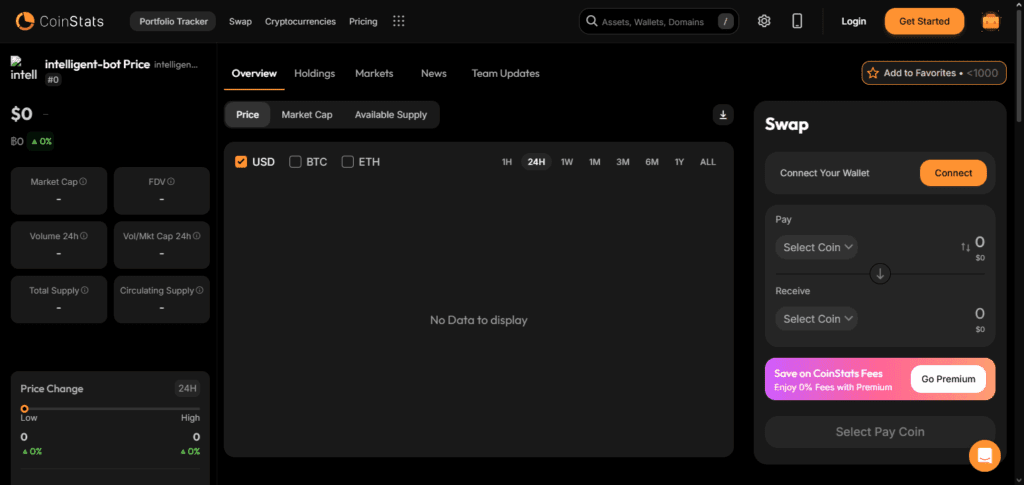Click info icon next to Circulating Supply
The image size is (1024, 485).
(x=200, y=290)
